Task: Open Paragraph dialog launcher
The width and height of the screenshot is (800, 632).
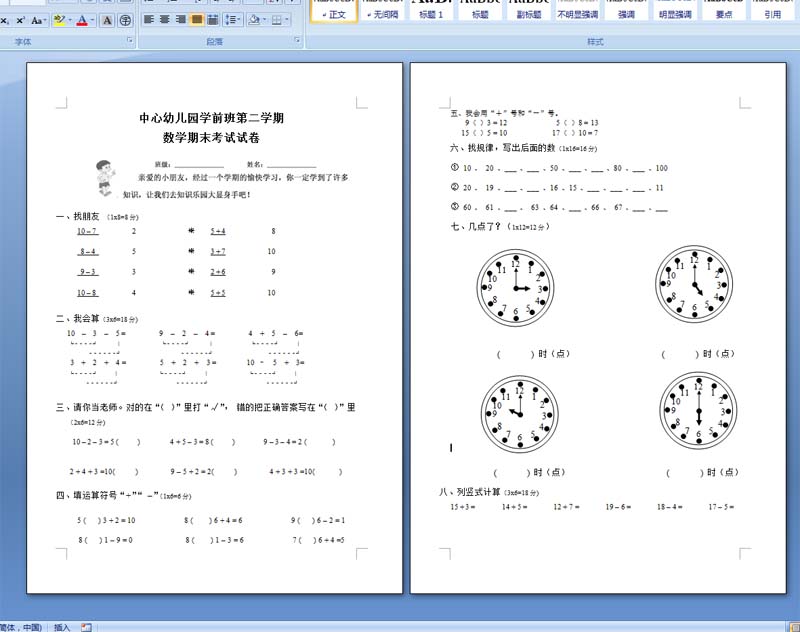Action: point(297,40)
